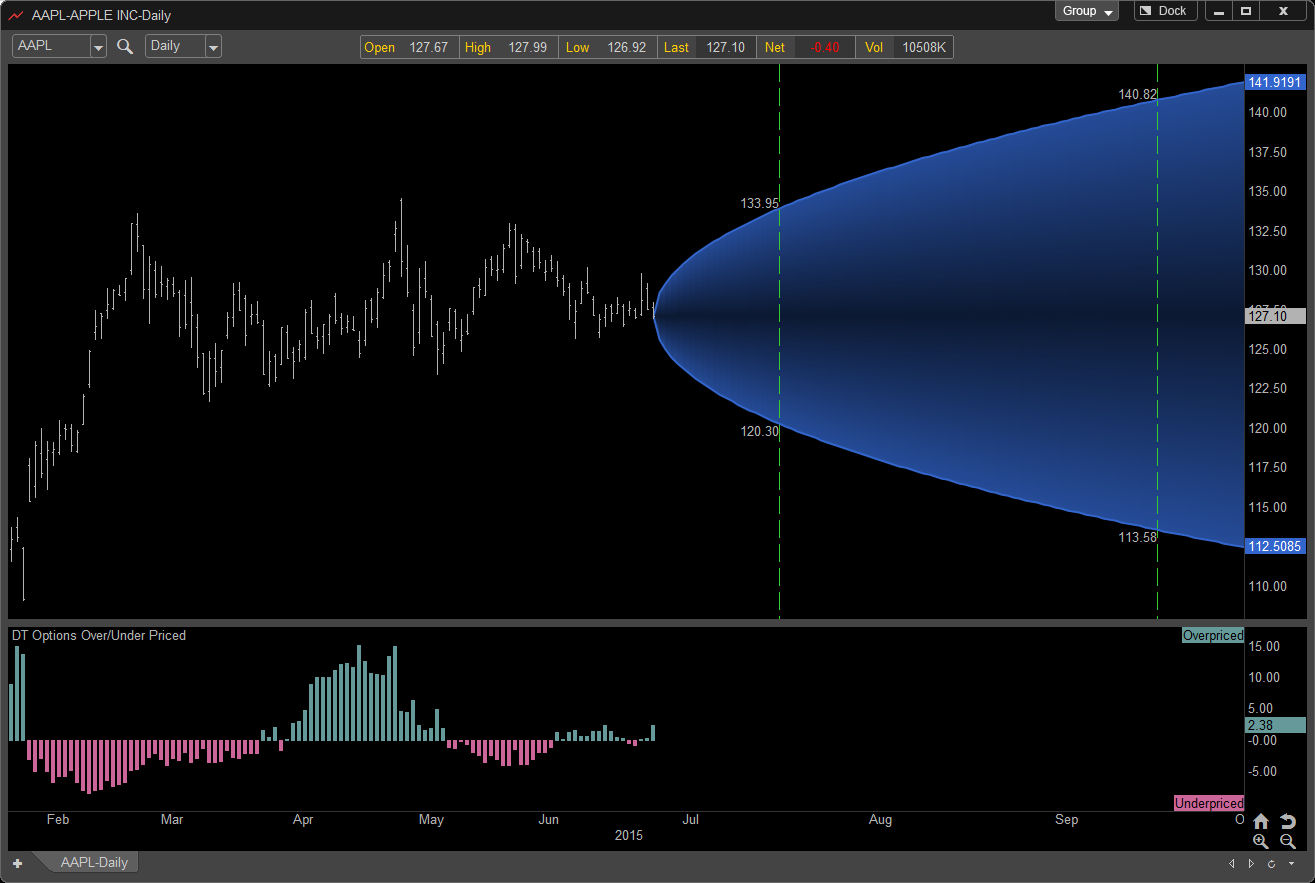Open the Group dropdown
Image resolution: width=1315 pixels, height=883 pixels.
coord(1087,11)
